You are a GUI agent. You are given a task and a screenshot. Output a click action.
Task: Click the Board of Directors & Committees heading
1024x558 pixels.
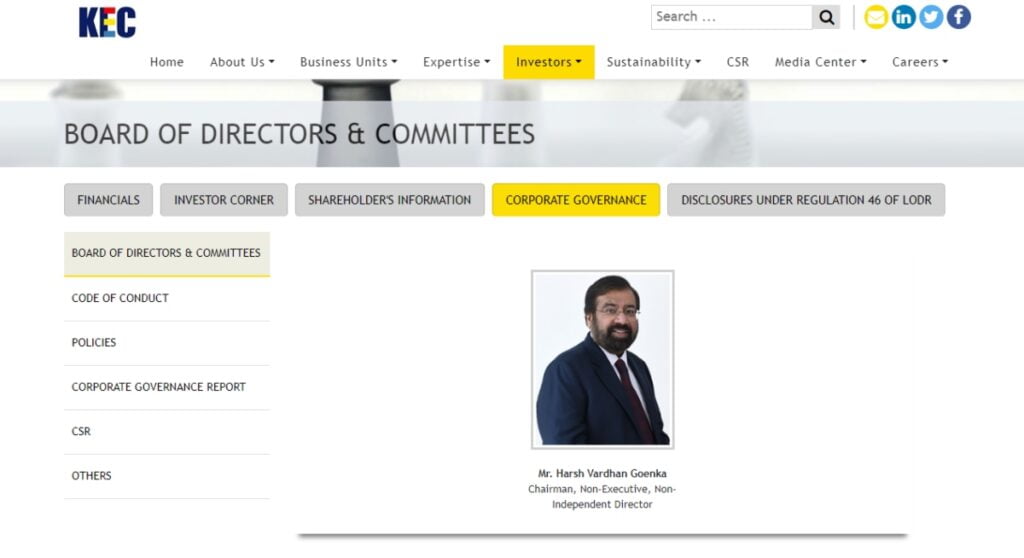299,134
